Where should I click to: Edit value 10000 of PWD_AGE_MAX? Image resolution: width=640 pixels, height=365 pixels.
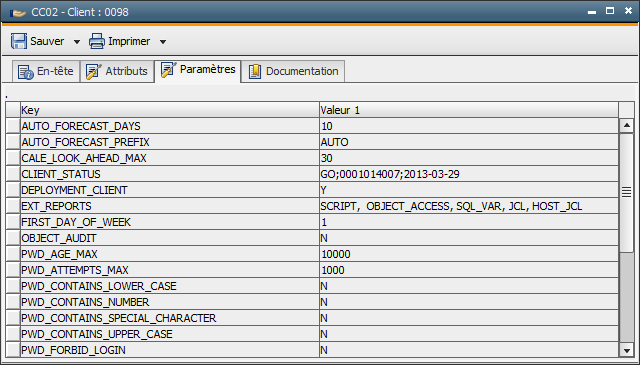[x=469, y=254]
